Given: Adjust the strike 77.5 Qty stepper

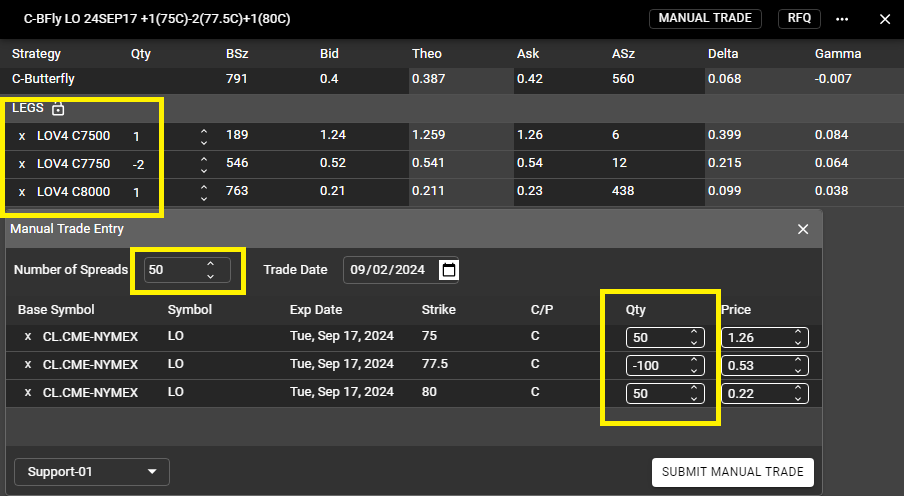Looking at the screenshot, I should [x=694, y=365].
